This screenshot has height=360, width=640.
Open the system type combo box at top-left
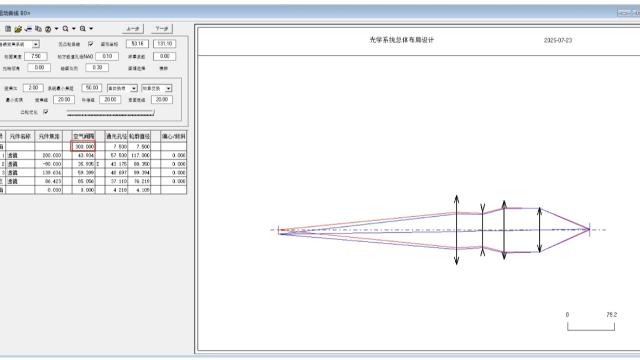click(19, 44)
